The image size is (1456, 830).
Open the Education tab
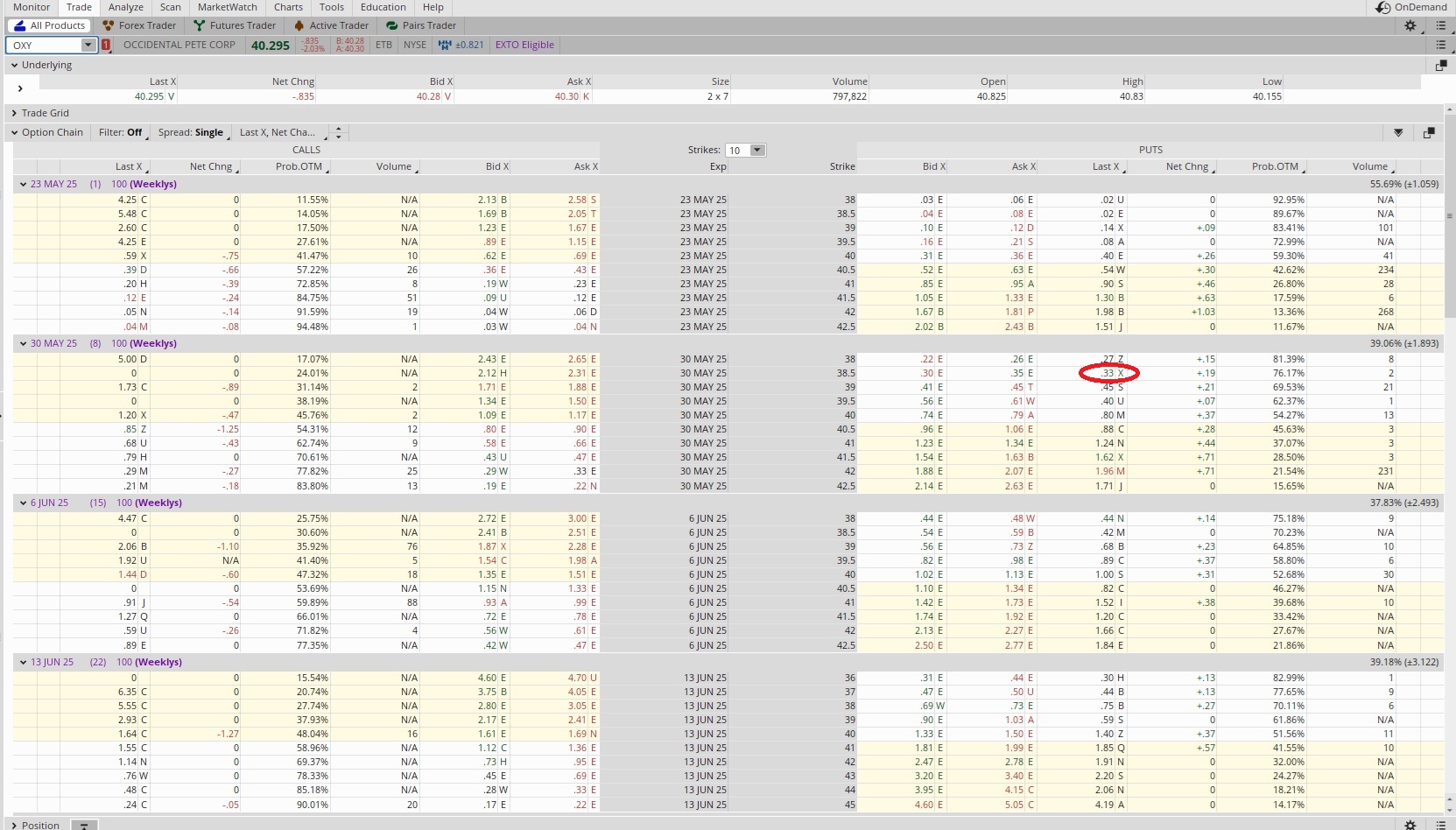pyautogui.click(x=383, y=7)
